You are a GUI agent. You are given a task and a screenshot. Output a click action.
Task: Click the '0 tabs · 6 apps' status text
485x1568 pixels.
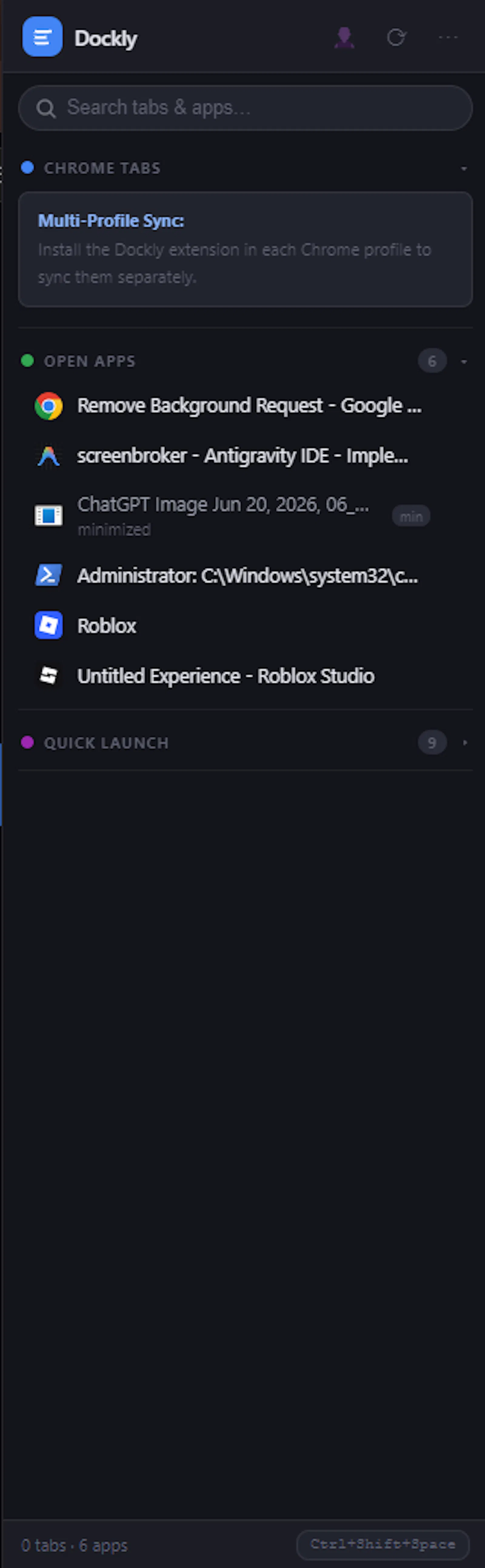(74, 1545)
